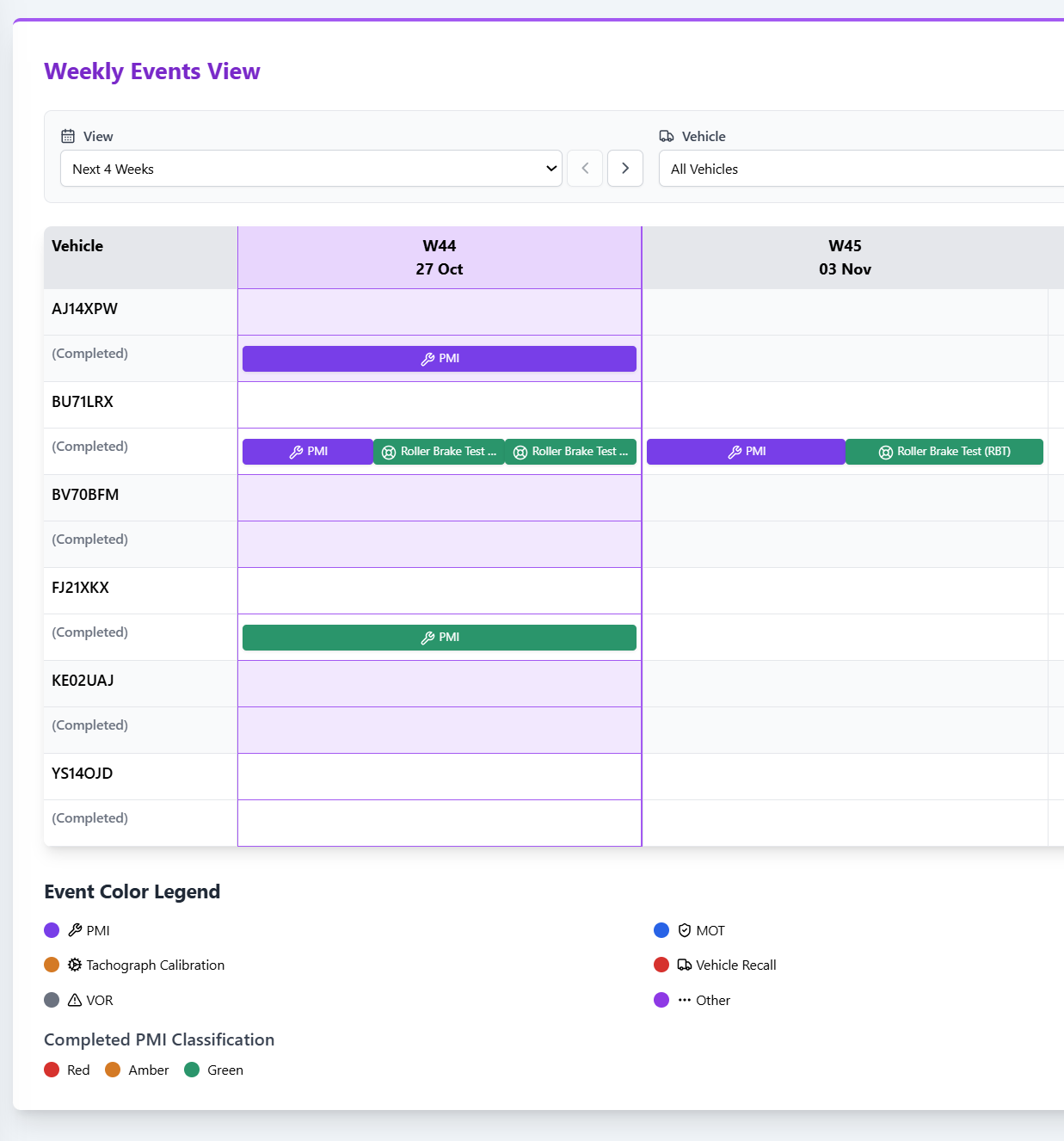Viewport: 1064px width, 1141px height.
Task: Open FJ21XKX green PMI event
Action: pyautogui.click(x=440, y=638)
